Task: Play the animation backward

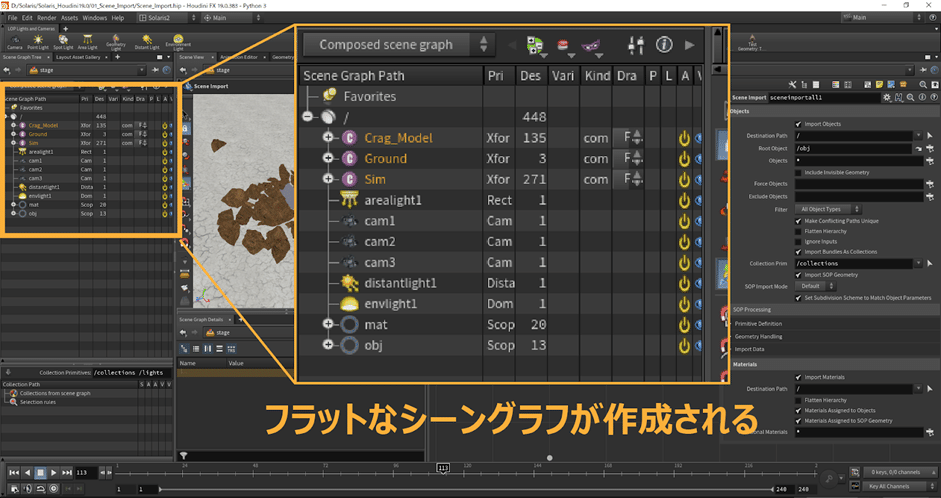Action: pyautogui.click(x=27, y=473)
